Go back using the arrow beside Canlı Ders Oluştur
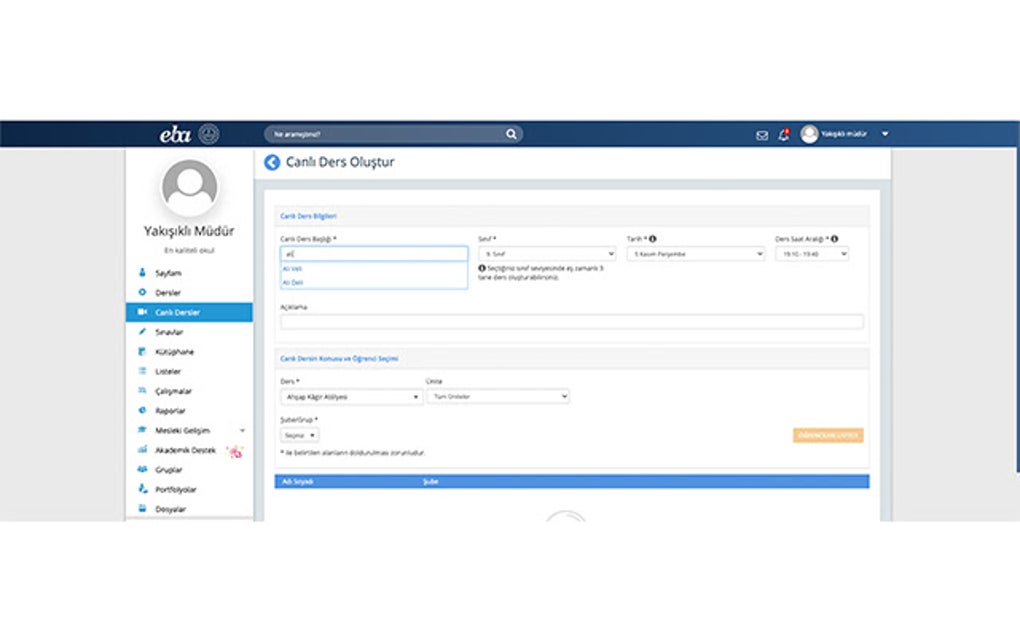This screenshot has width=1020, height=638. pos(270,161)
